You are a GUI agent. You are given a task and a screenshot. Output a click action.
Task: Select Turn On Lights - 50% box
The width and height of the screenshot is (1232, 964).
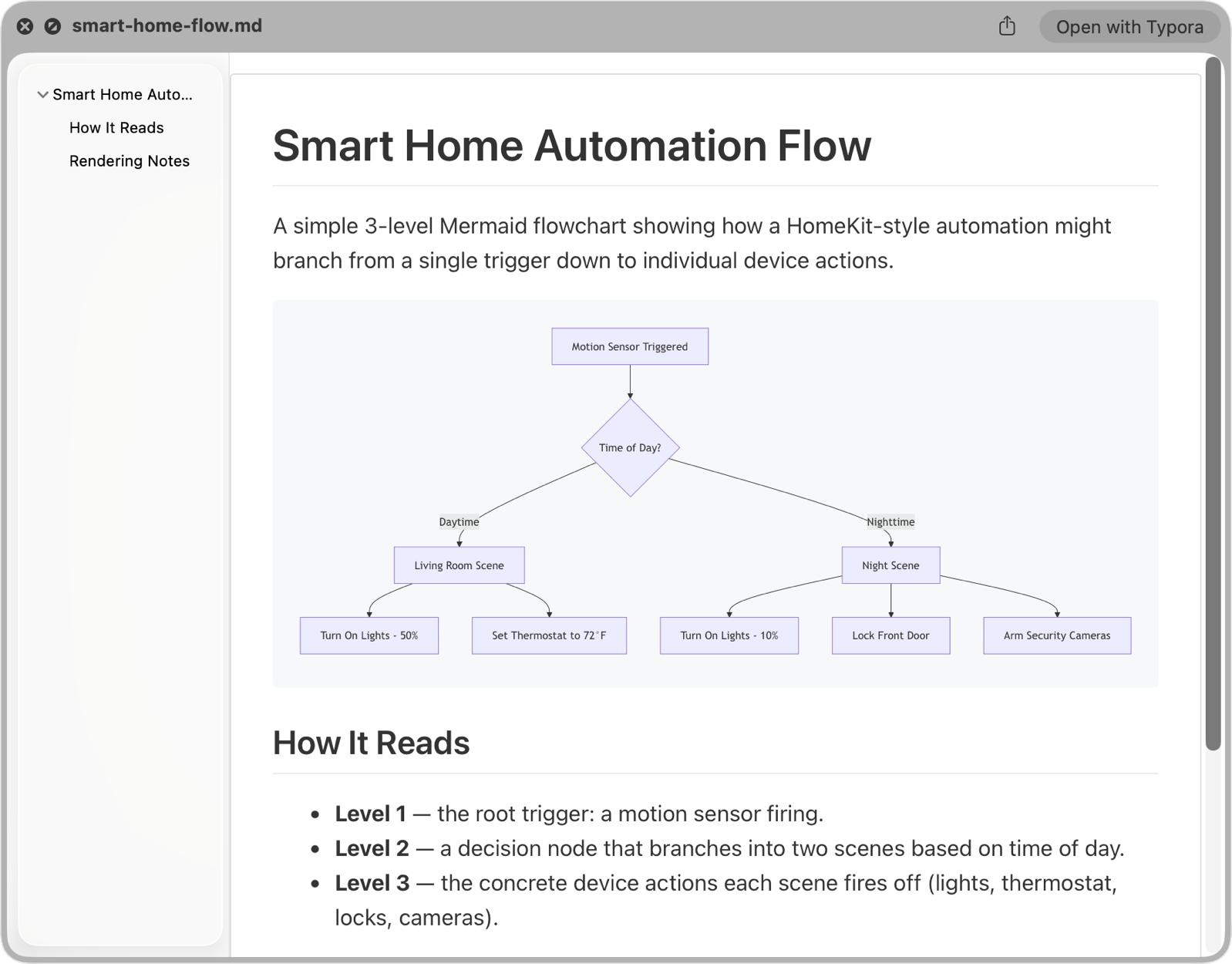click(369, 635)
